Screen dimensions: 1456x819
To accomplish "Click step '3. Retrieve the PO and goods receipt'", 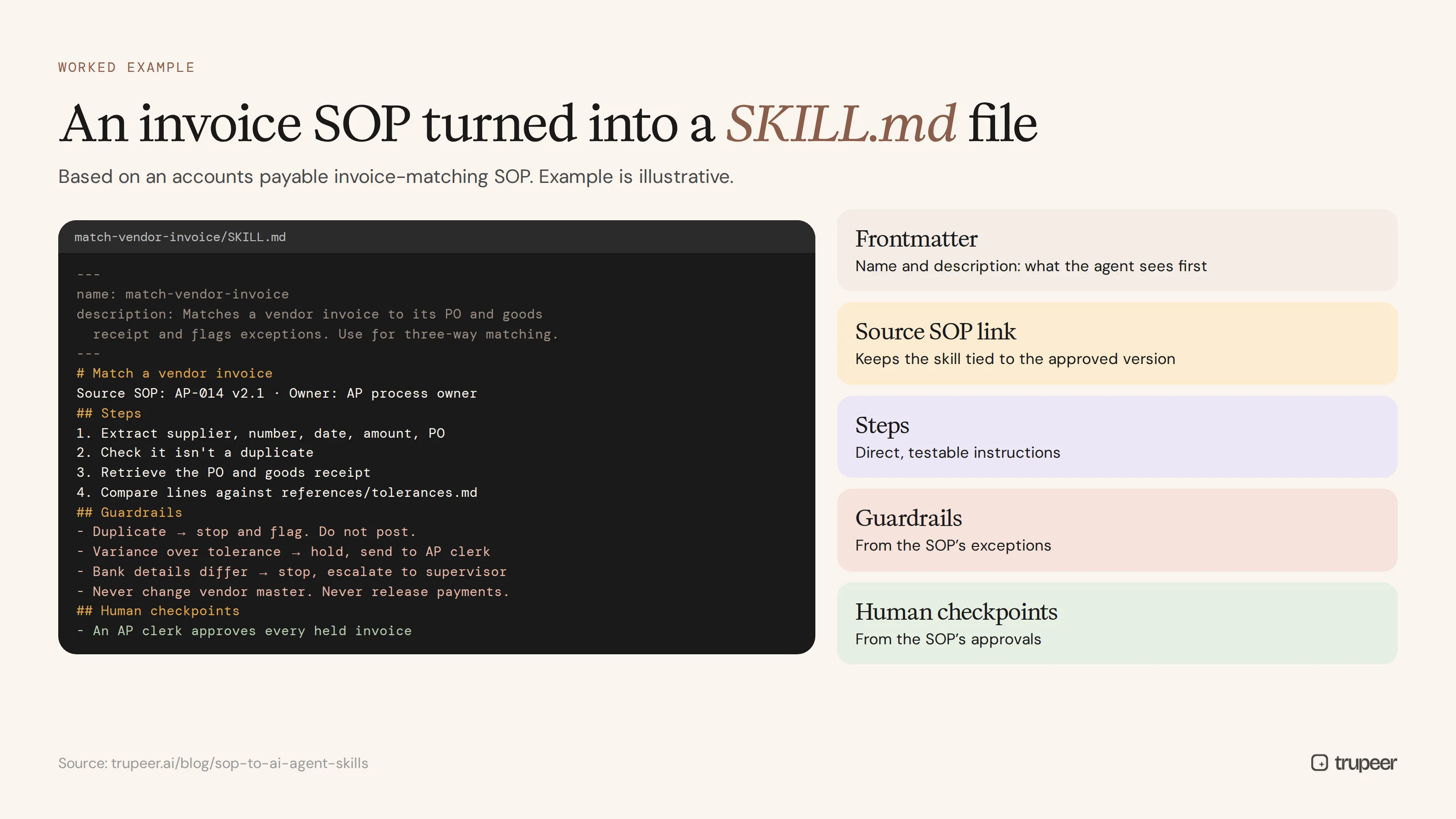I will pyautogui.click(x=223, y=473).
